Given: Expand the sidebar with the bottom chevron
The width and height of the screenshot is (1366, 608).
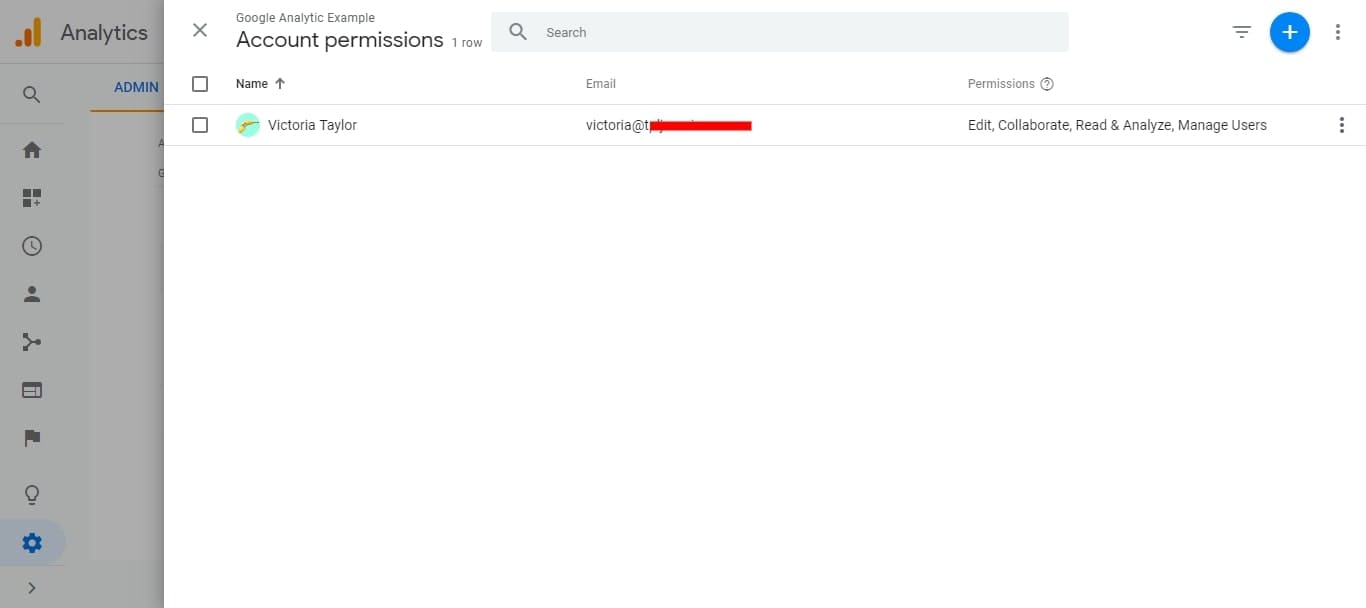Looking at the screenshot, I should tap(32, 588).
